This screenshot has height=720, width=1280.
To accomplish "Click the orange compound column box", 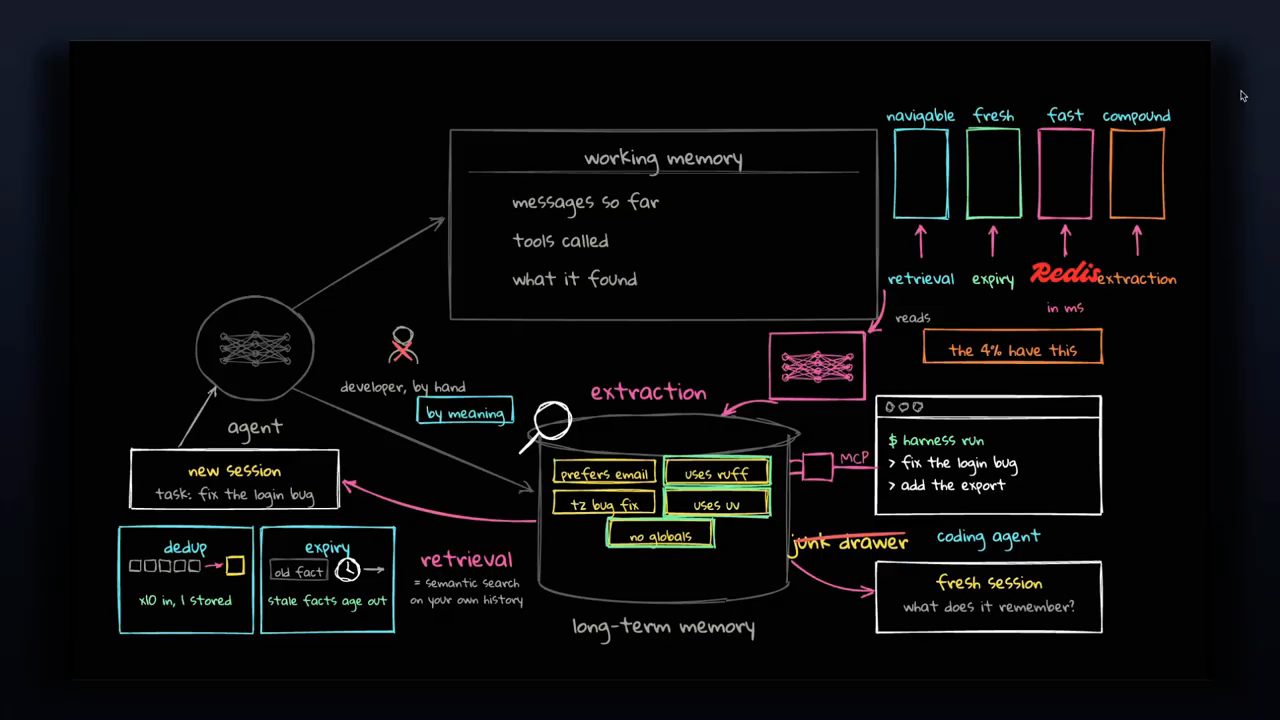I will coord(1137,173).
